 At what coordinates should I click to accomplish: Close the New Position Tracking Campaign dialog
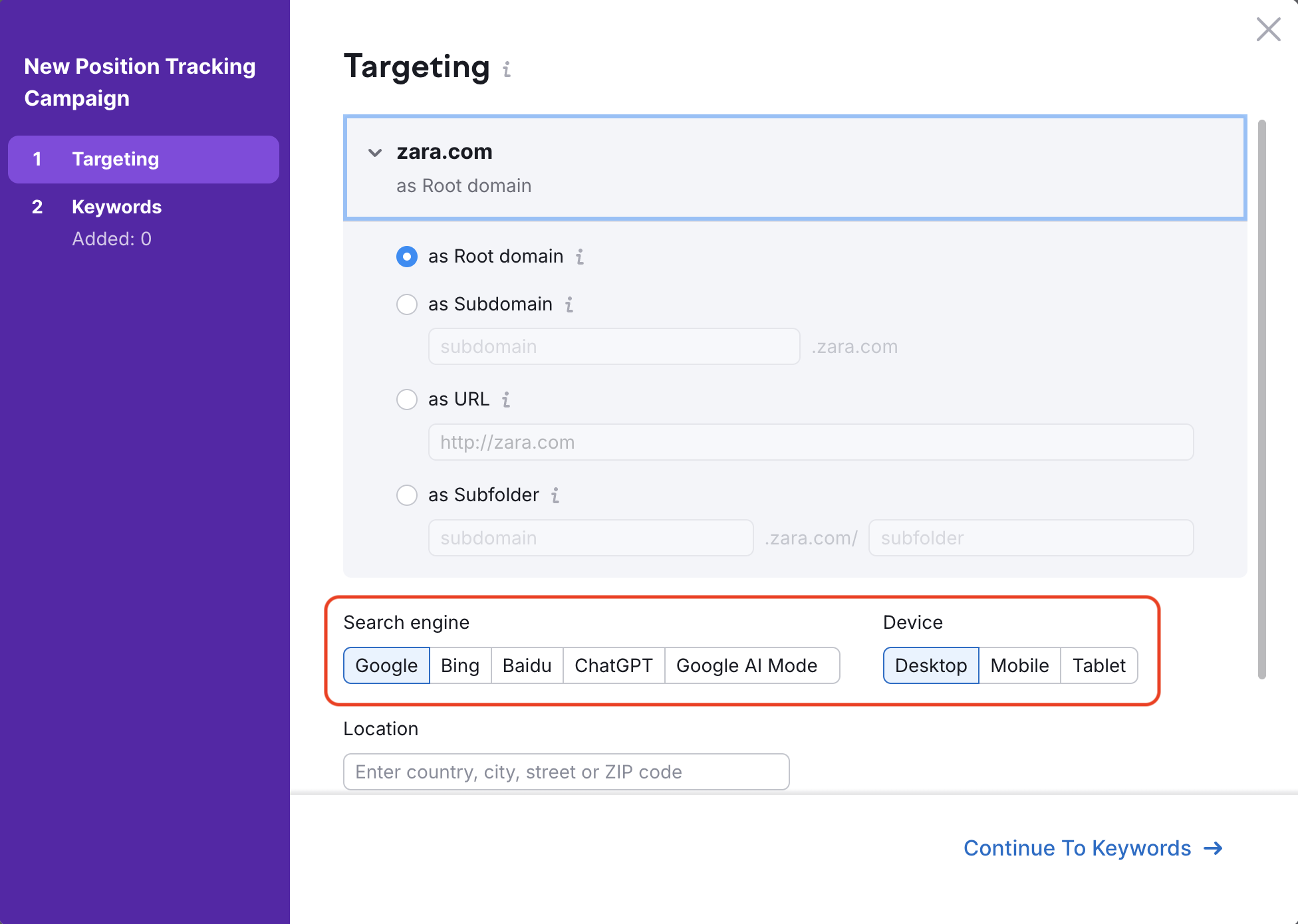(x=1268, y=29)
